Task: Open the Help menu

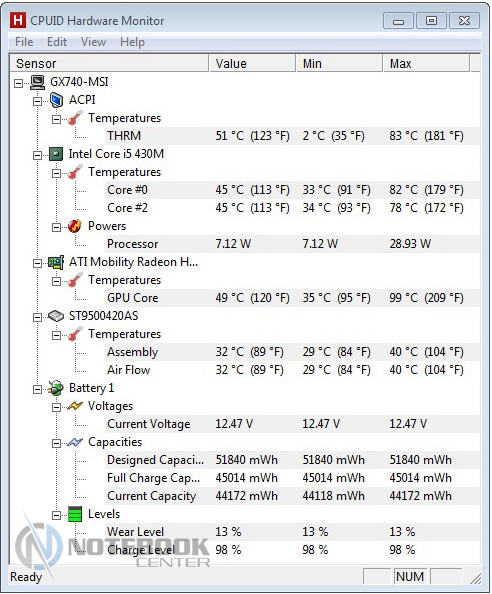Action: 132,42
